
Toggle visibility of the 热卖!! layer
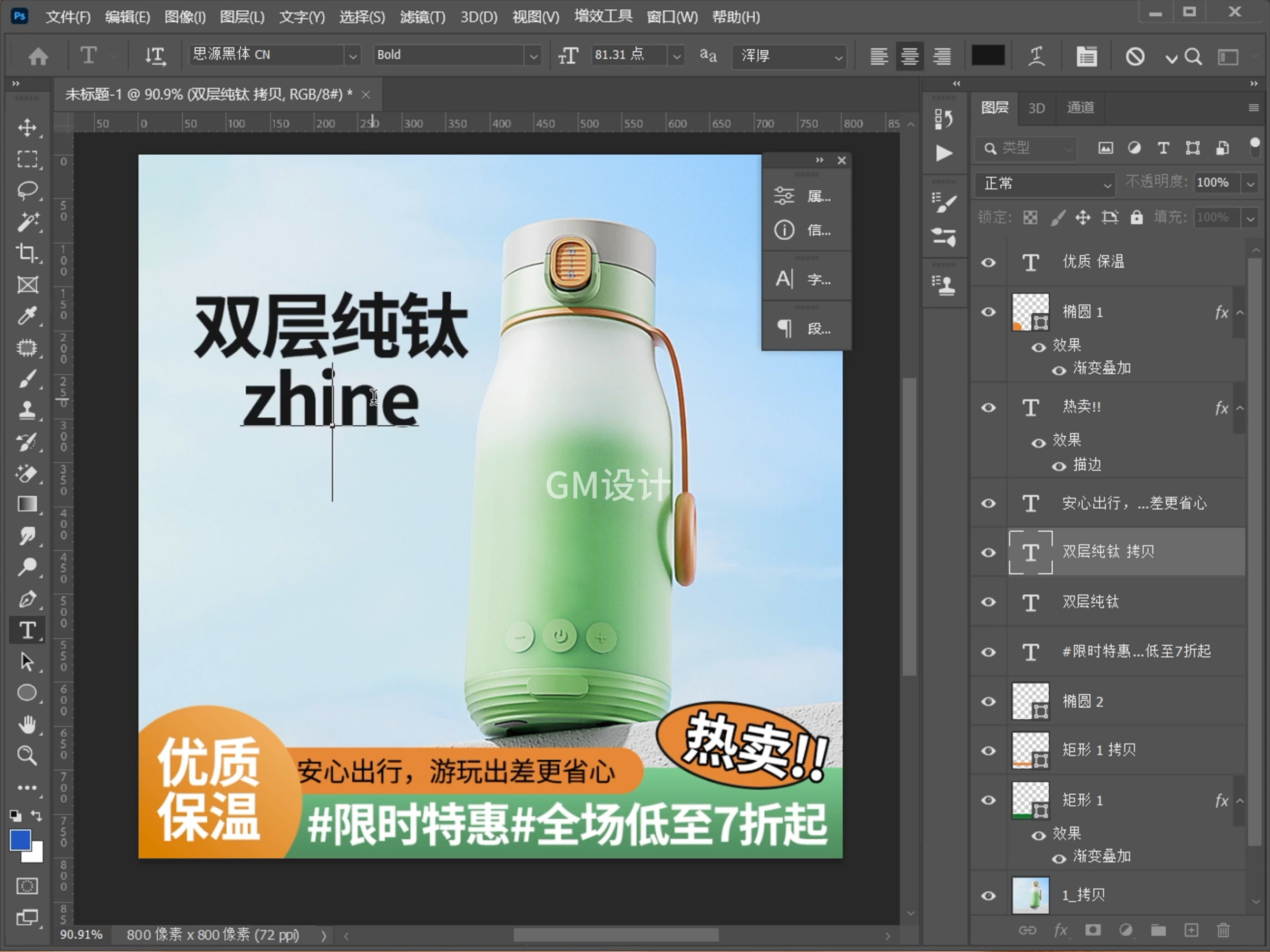pyautogui.click(x=988, y=407)
